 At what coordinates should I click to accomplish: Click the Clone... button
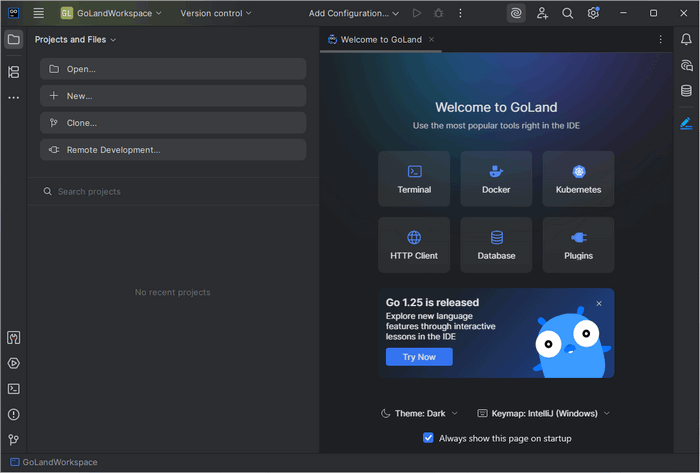[x=173, y=123]
